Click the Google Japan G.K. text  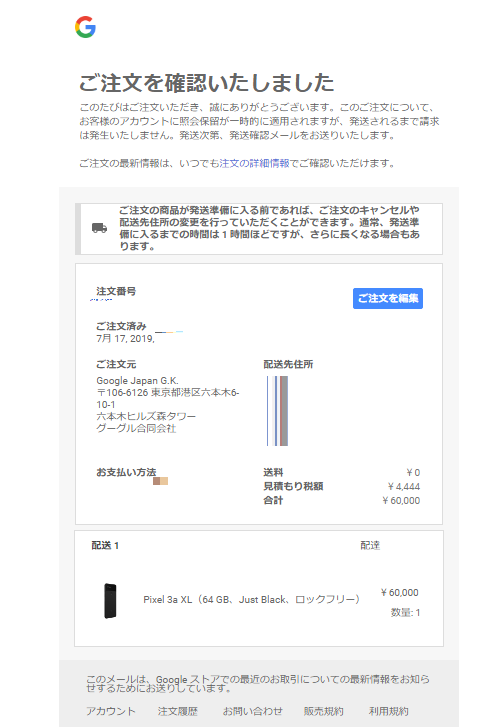137,381
